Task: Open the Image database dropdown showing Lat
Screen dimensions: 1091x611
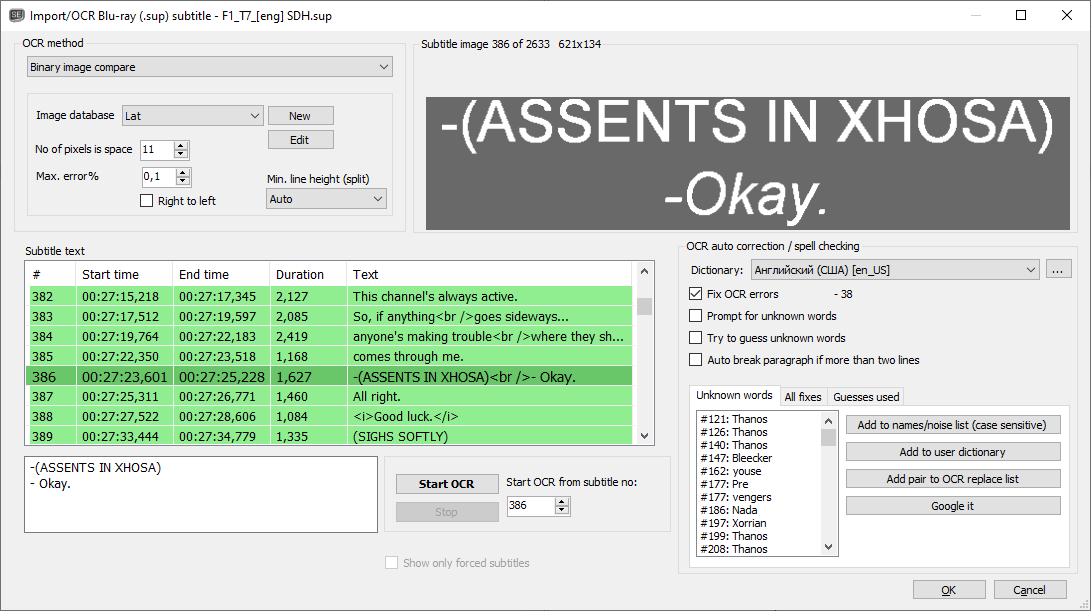Action: point(191,115)
